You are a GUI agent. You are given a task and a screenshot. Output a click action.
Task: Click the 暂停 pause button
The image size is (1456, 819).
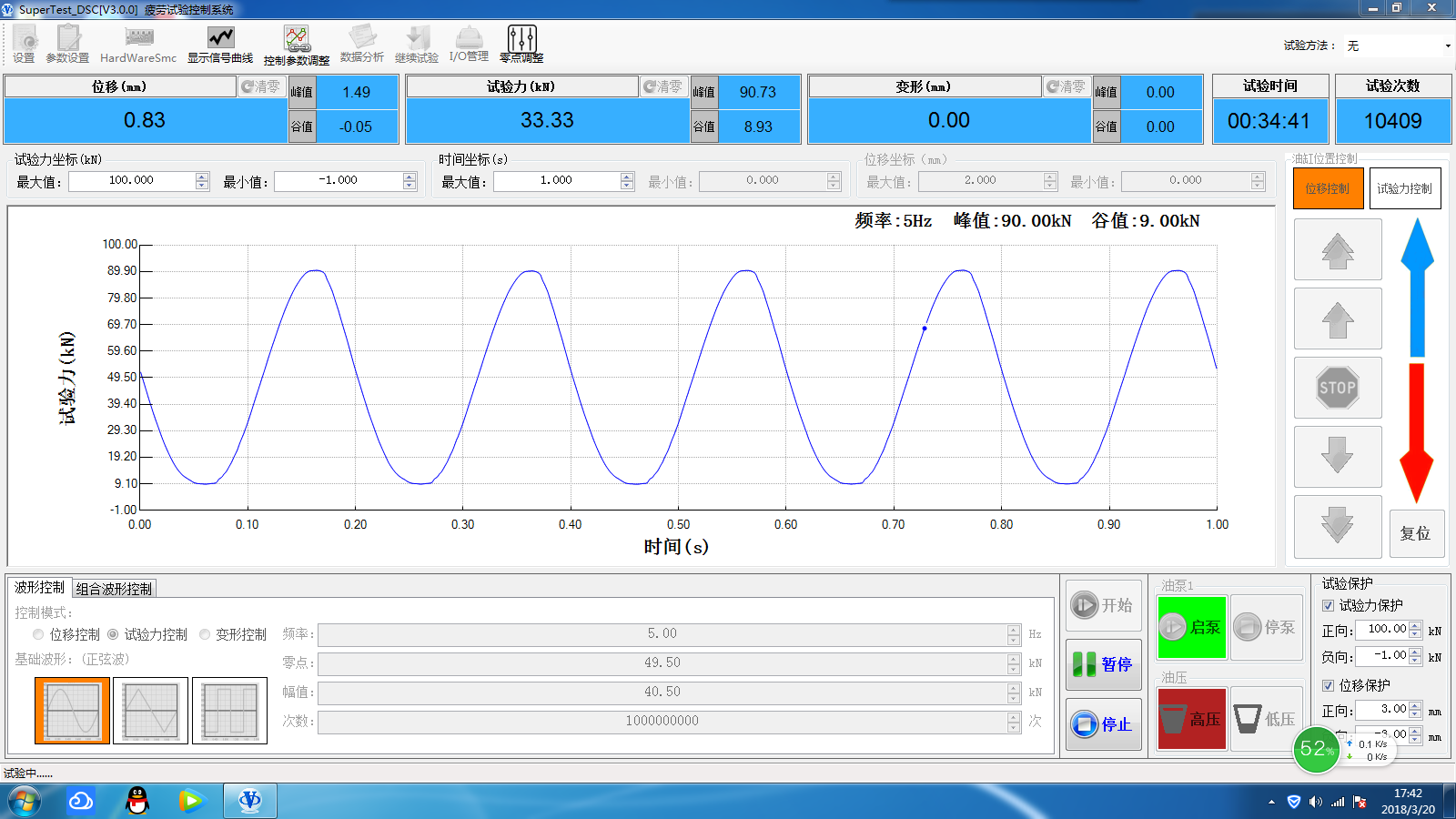click(x=1104, y=664)
